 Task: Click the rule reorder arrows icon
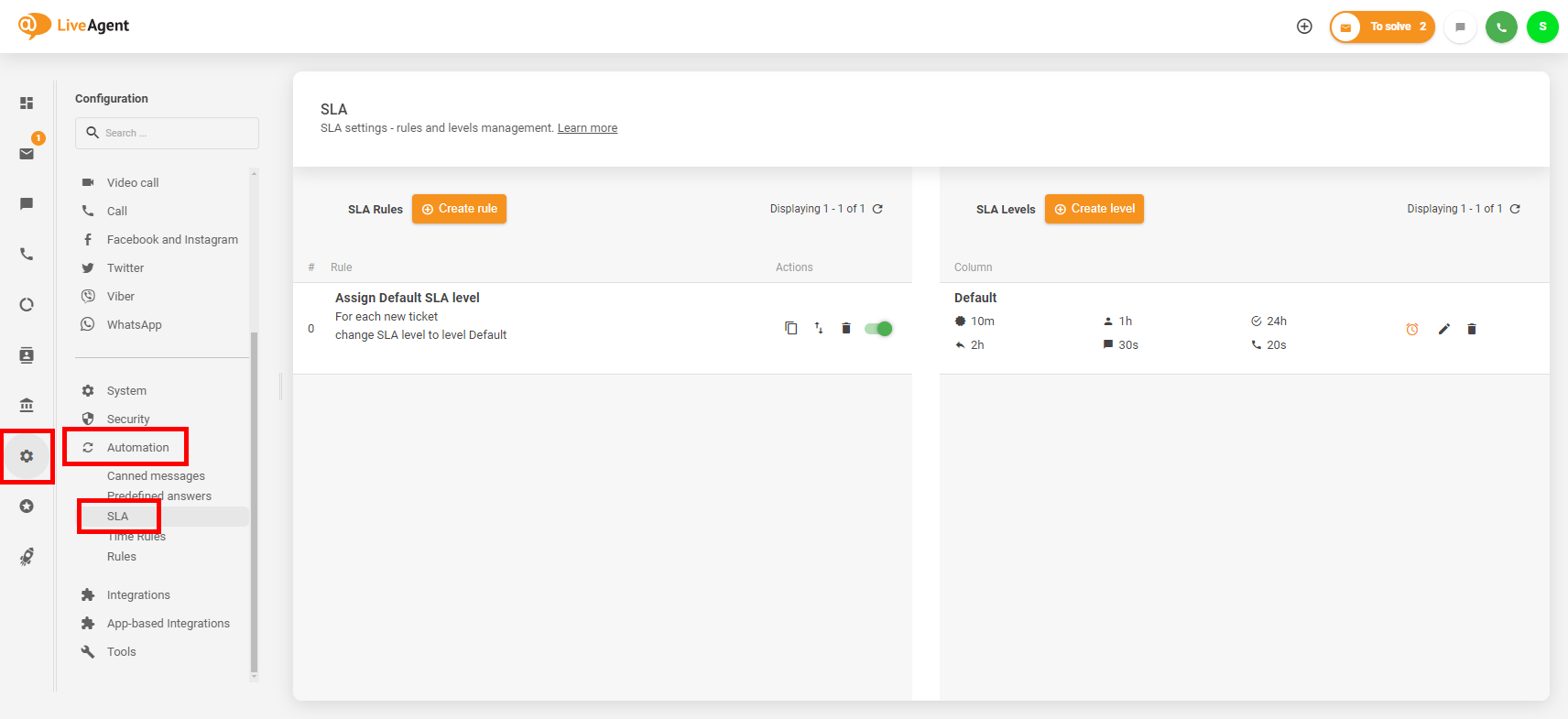click(819, 329)
